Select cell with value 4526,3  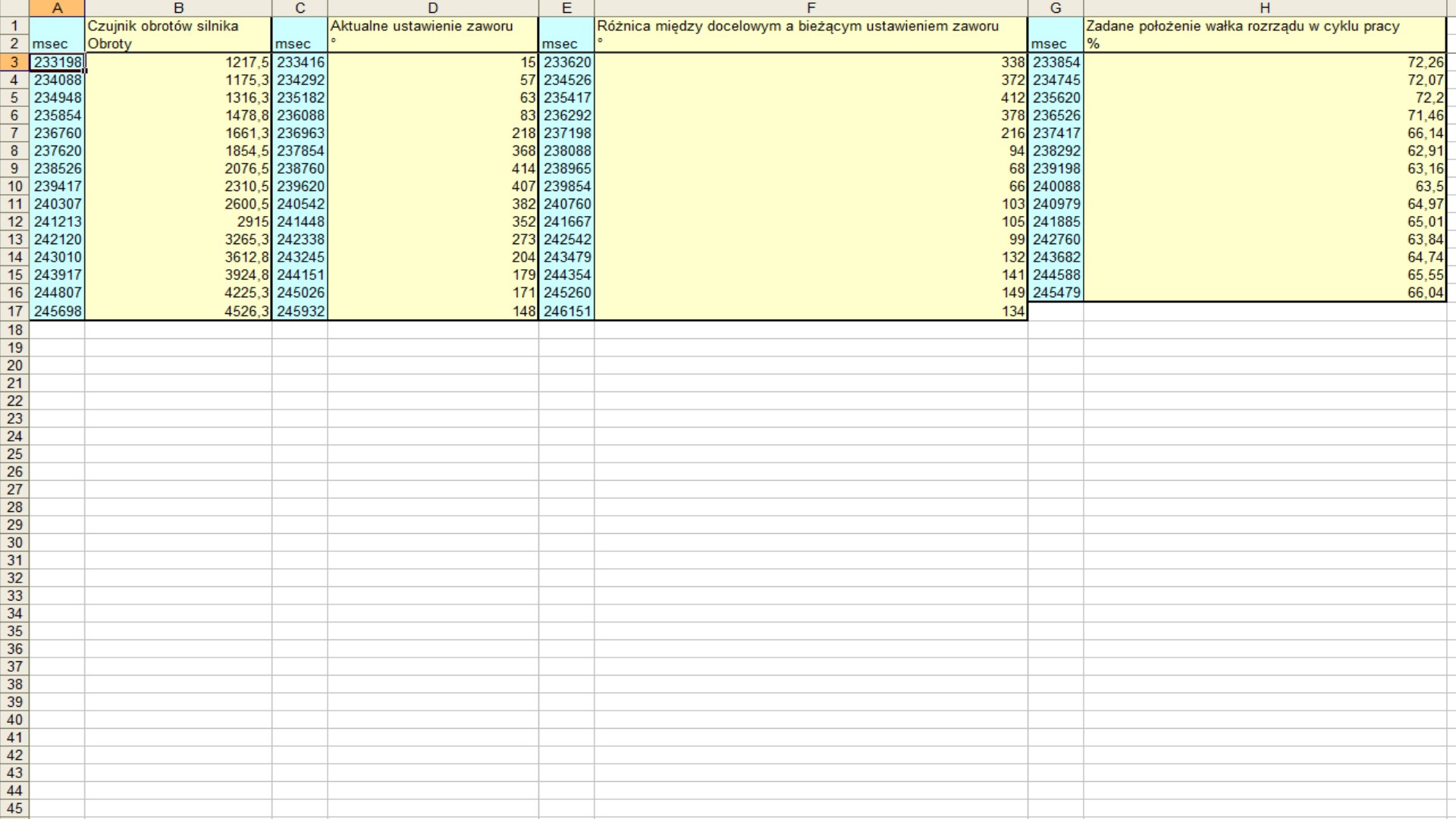[178, 311]
